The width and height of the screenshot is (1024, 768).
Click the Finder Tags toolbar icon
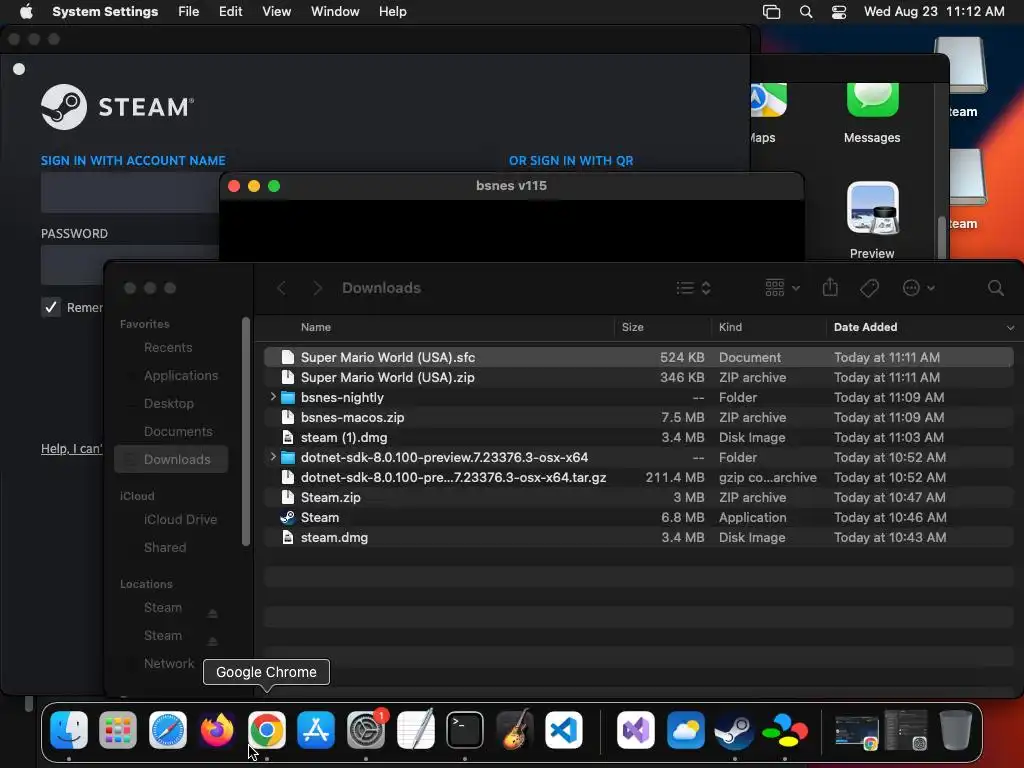click(x=869, y=288)
